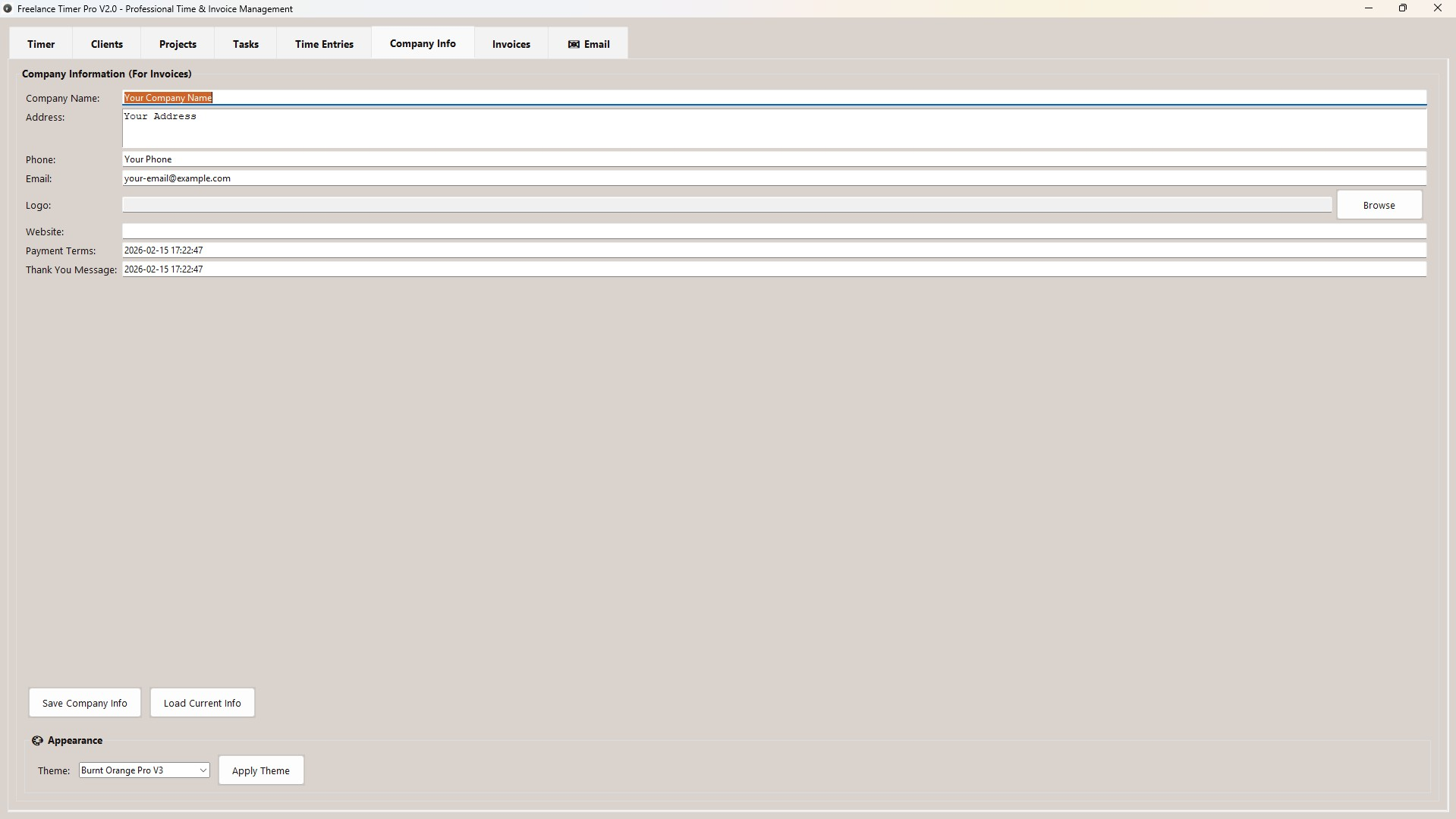The image size is (1456, 819).
Task: Open the Email tab with envelope icon
Action: click(x=588, y=44)
